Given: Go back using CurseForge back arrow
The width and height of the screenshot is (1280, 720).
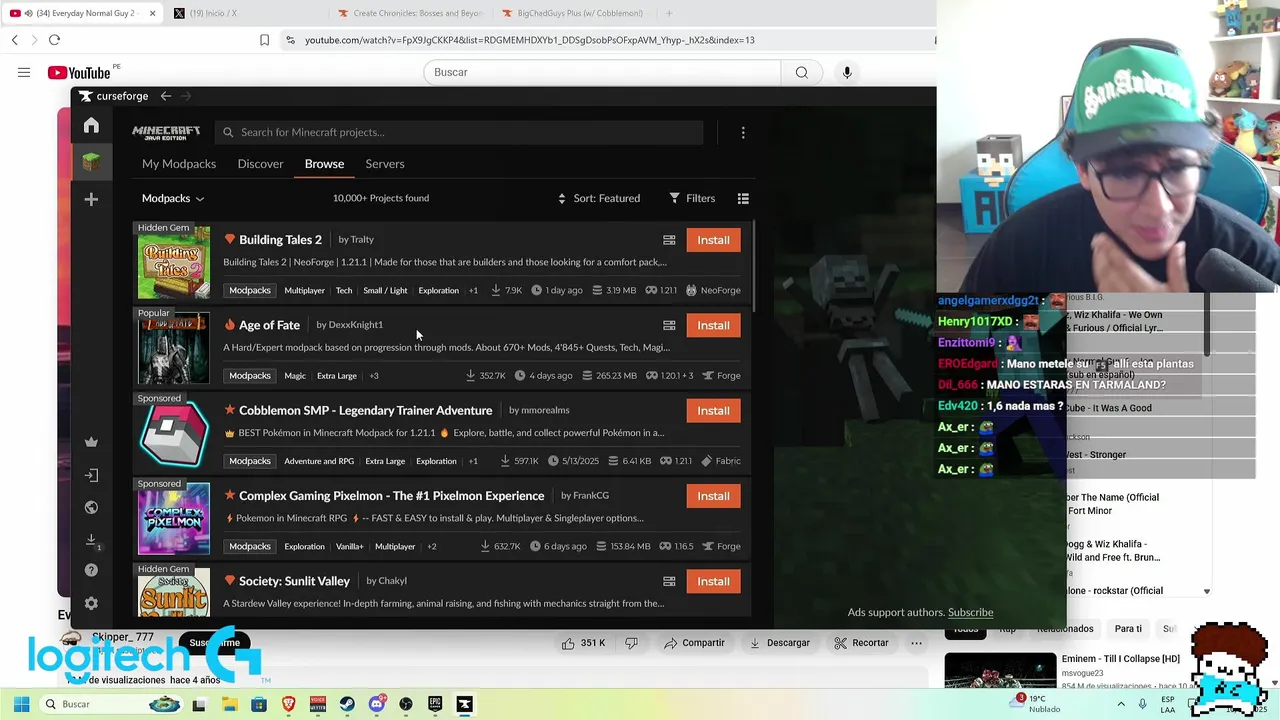Looking at the screenshot, I should (x=166, y=96).
